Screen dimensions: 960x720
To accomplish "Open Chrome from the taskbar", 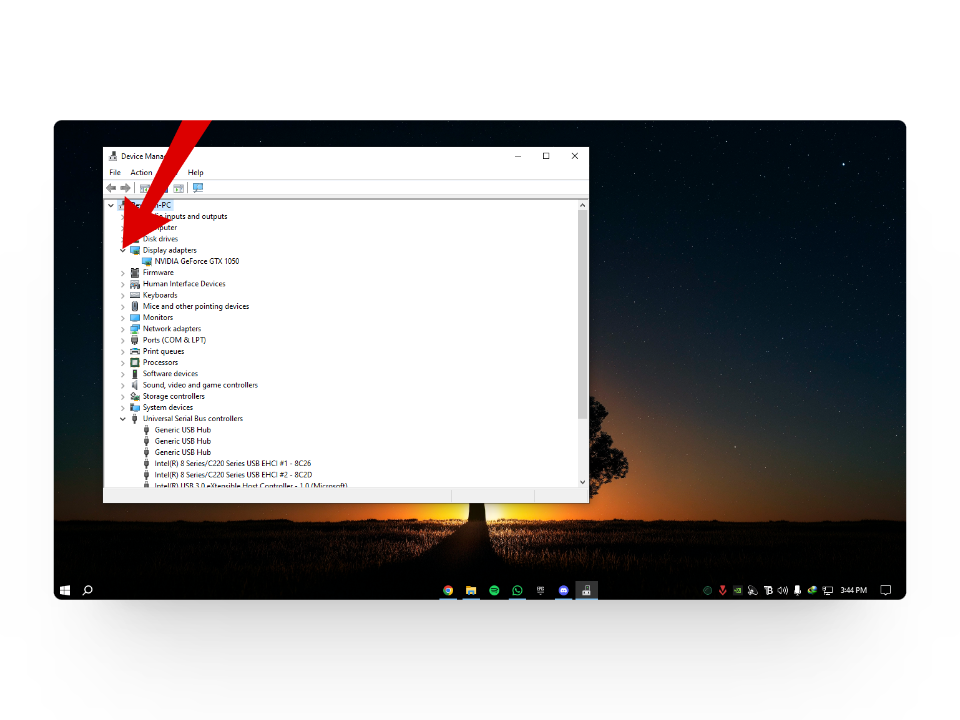I will (x=448, y=590).
